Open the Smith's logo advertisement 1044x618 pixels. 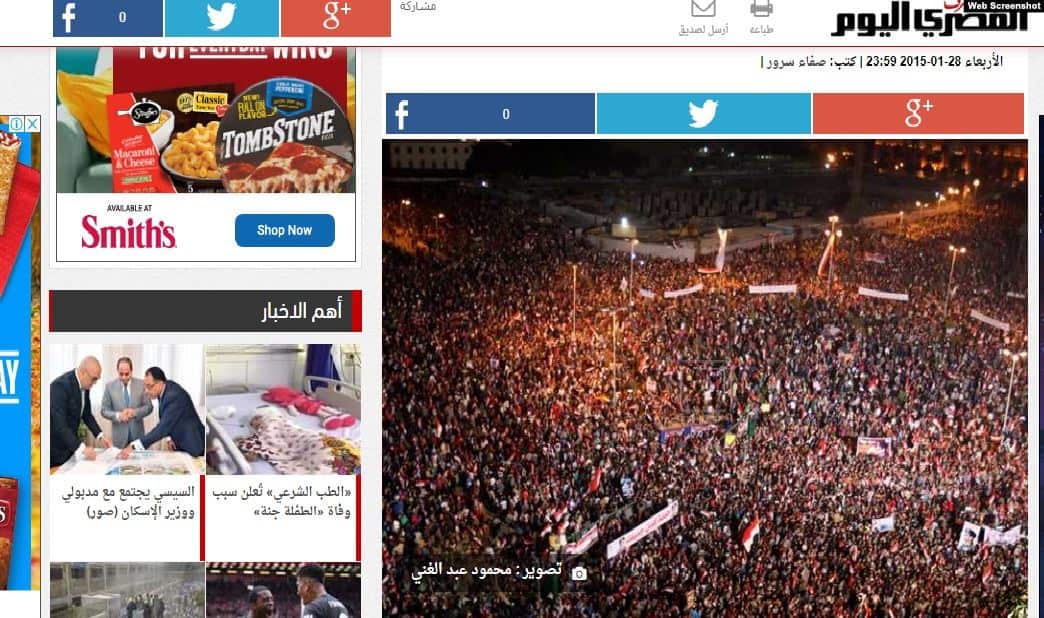click(x=129, y=231)
